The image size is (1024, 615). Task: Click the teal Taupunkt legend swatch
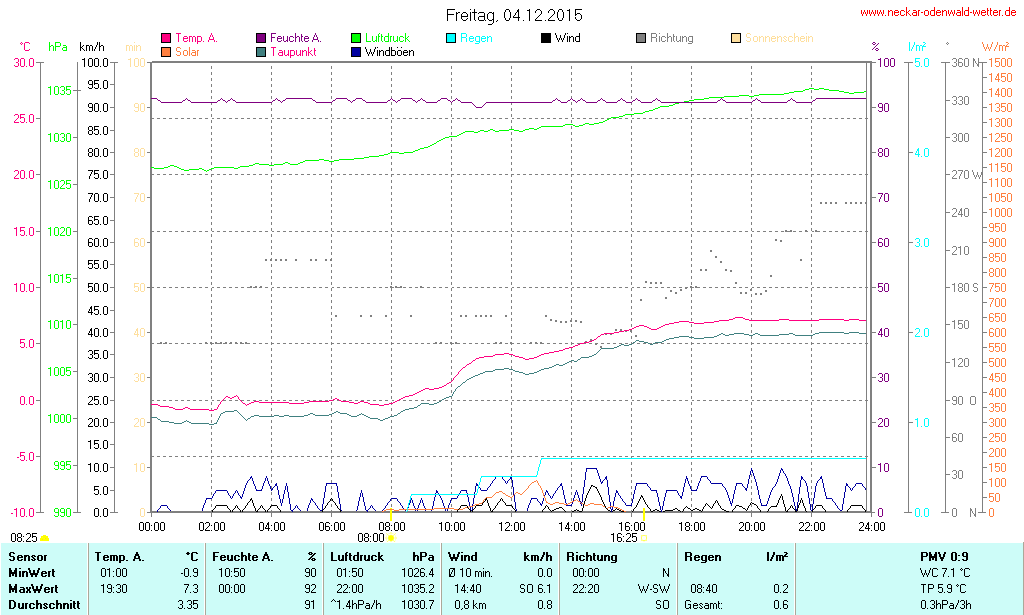point(261,51)
